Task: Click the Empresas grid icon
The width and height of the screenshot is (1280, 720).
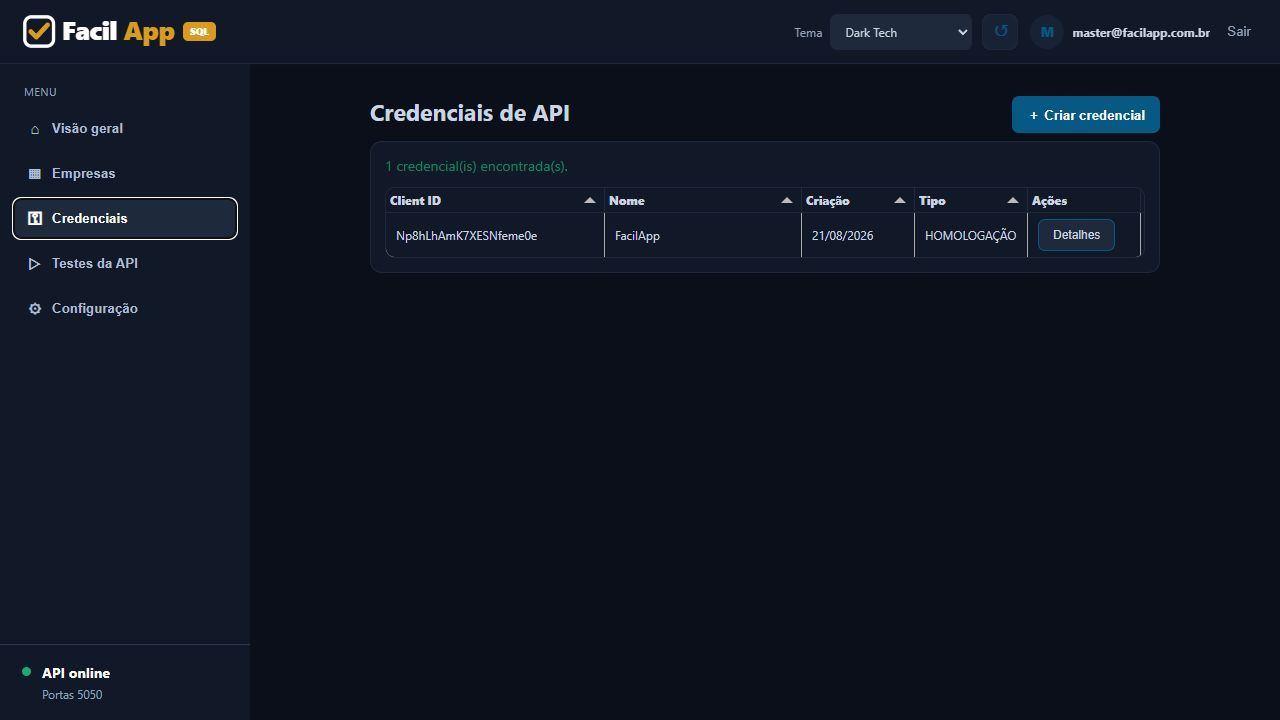Action: 35,174
